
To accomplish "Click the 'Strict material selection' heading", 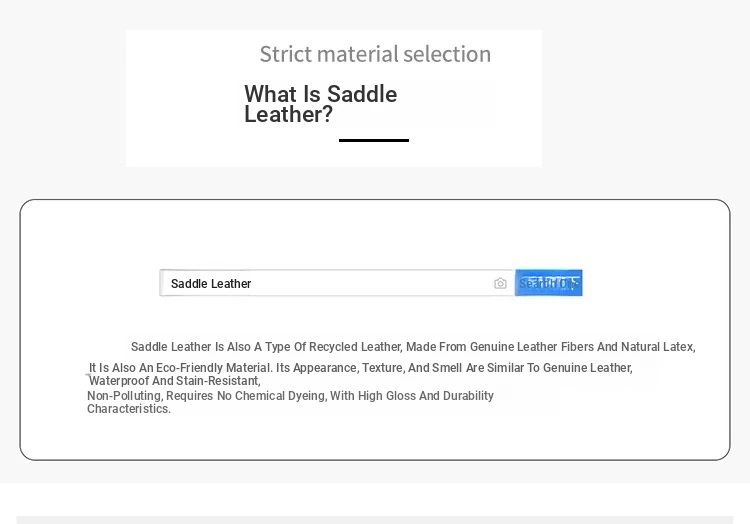I will (375, 54).
